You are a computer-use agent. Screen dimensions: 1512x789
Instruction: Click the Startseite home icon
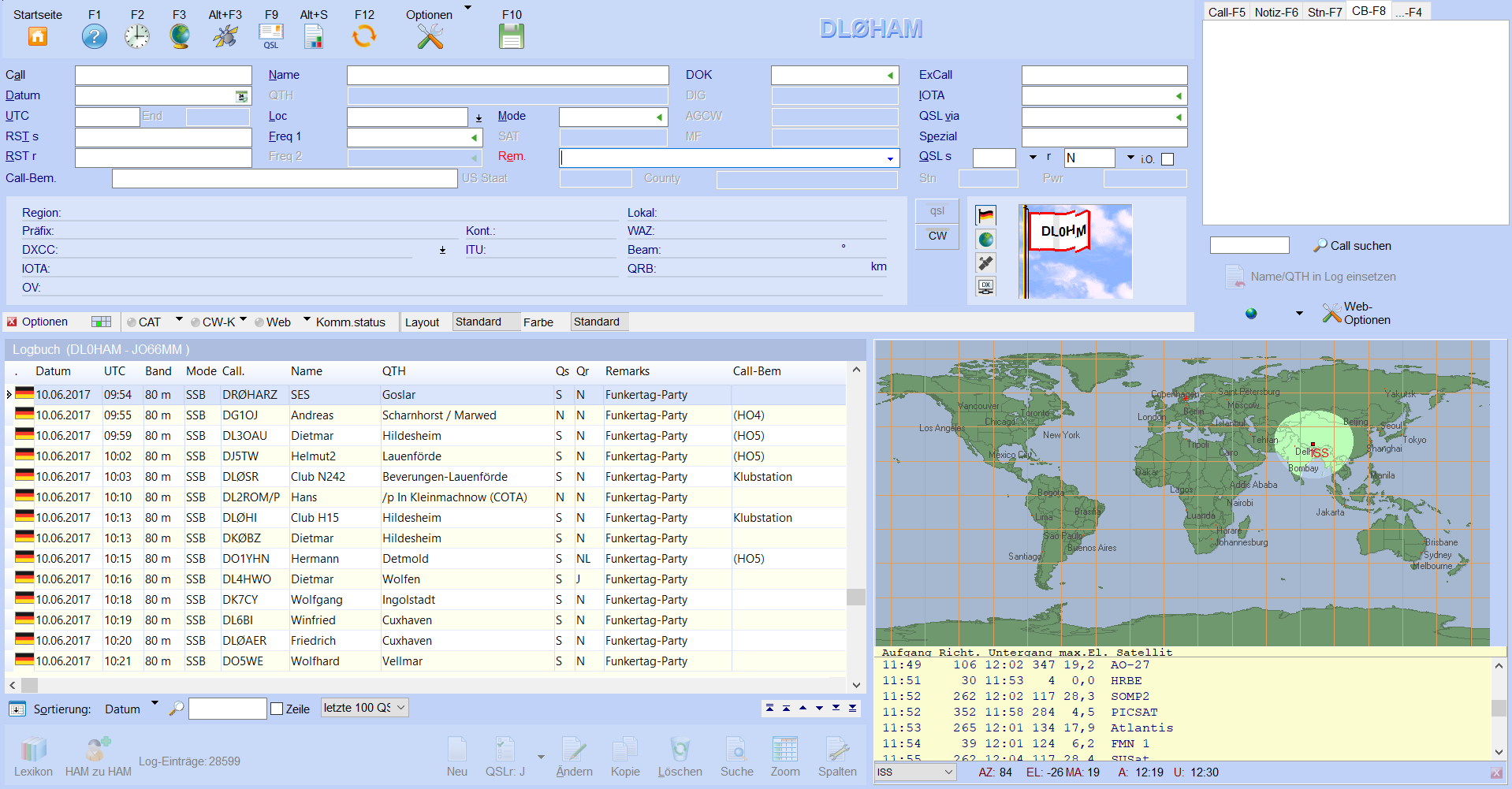click(x=38, y=36)
